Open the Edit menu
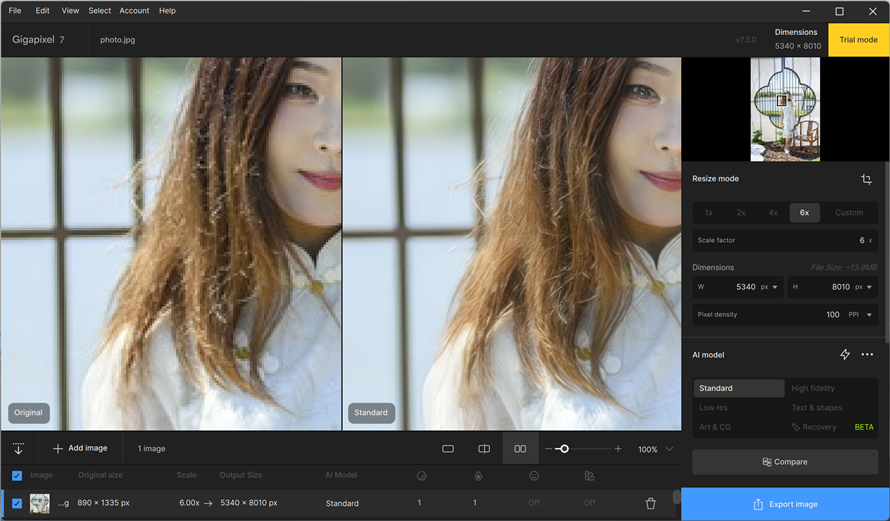The height and width of the screenshot is (521, 890). [43, 11]
